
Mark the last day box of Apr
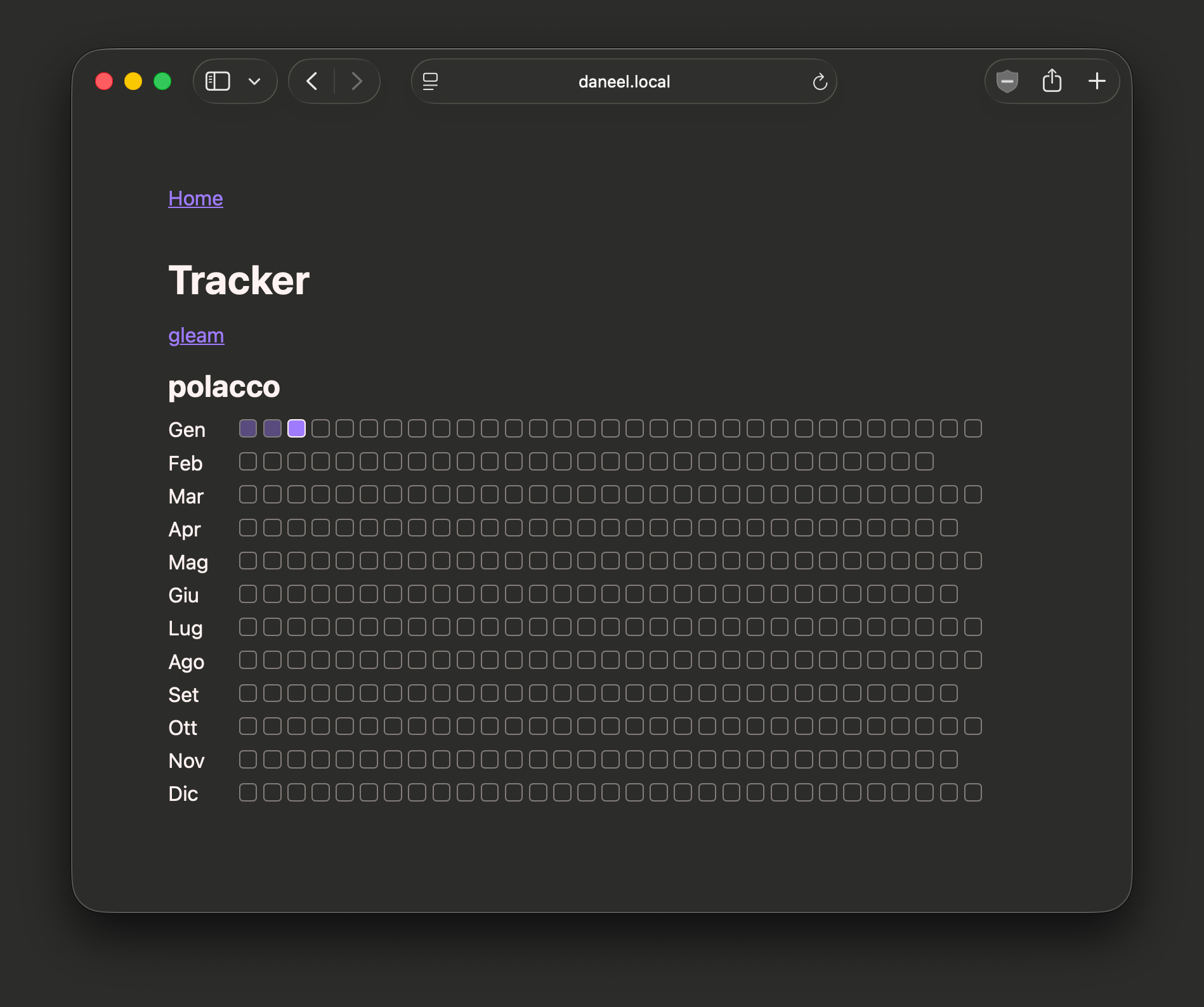coord(949,528)
